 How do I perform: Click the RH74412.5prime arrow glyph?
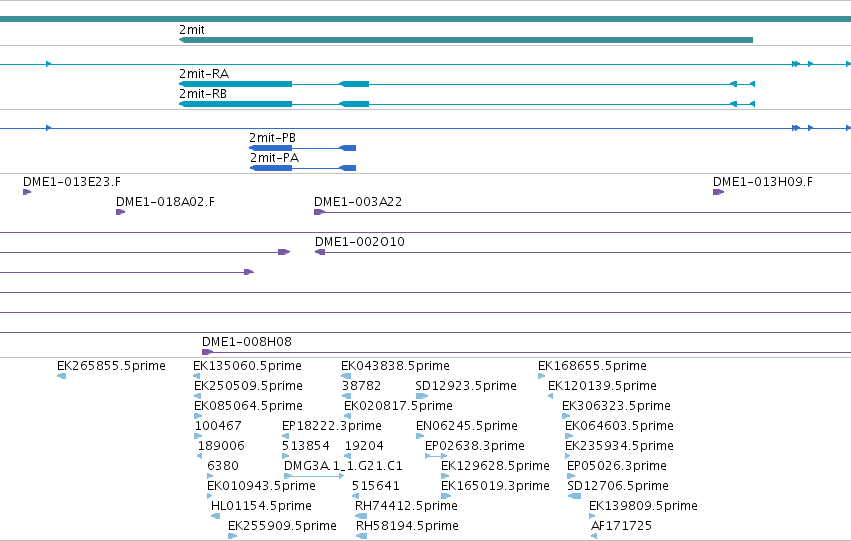click(x=361, y=516)
